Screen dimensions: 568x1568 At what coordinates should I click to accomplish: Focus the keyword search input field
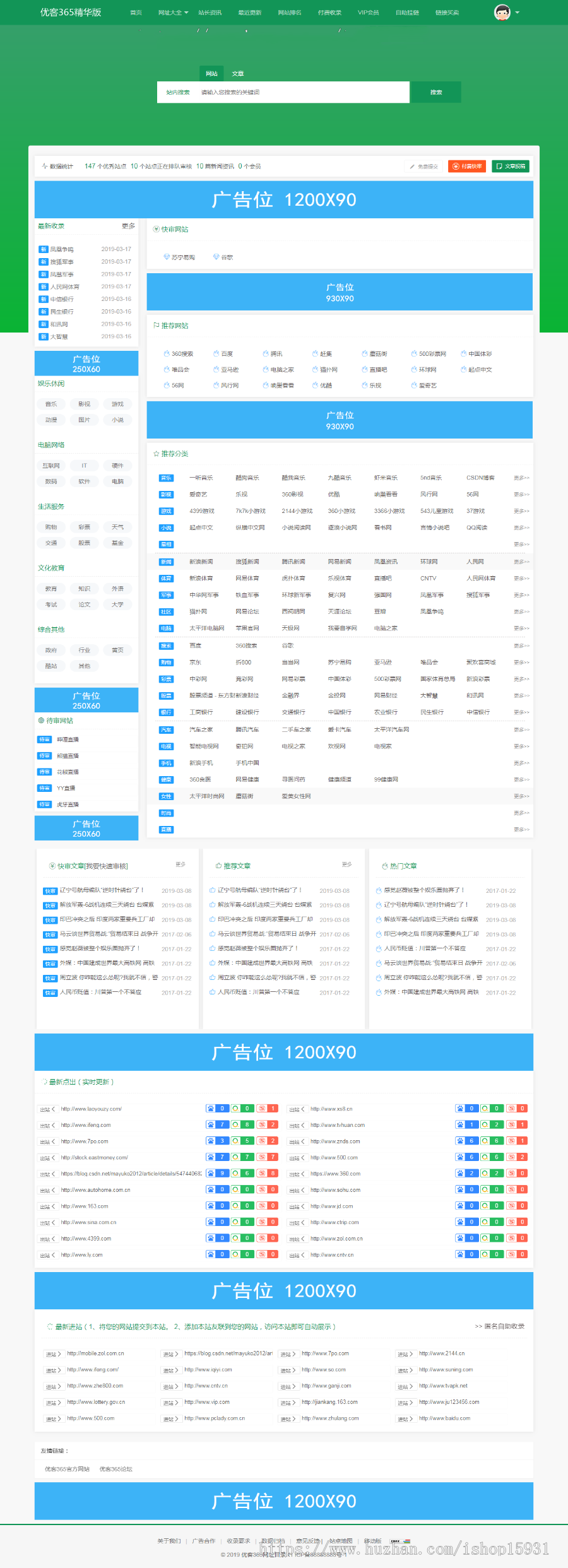click(x=303, y=92)
